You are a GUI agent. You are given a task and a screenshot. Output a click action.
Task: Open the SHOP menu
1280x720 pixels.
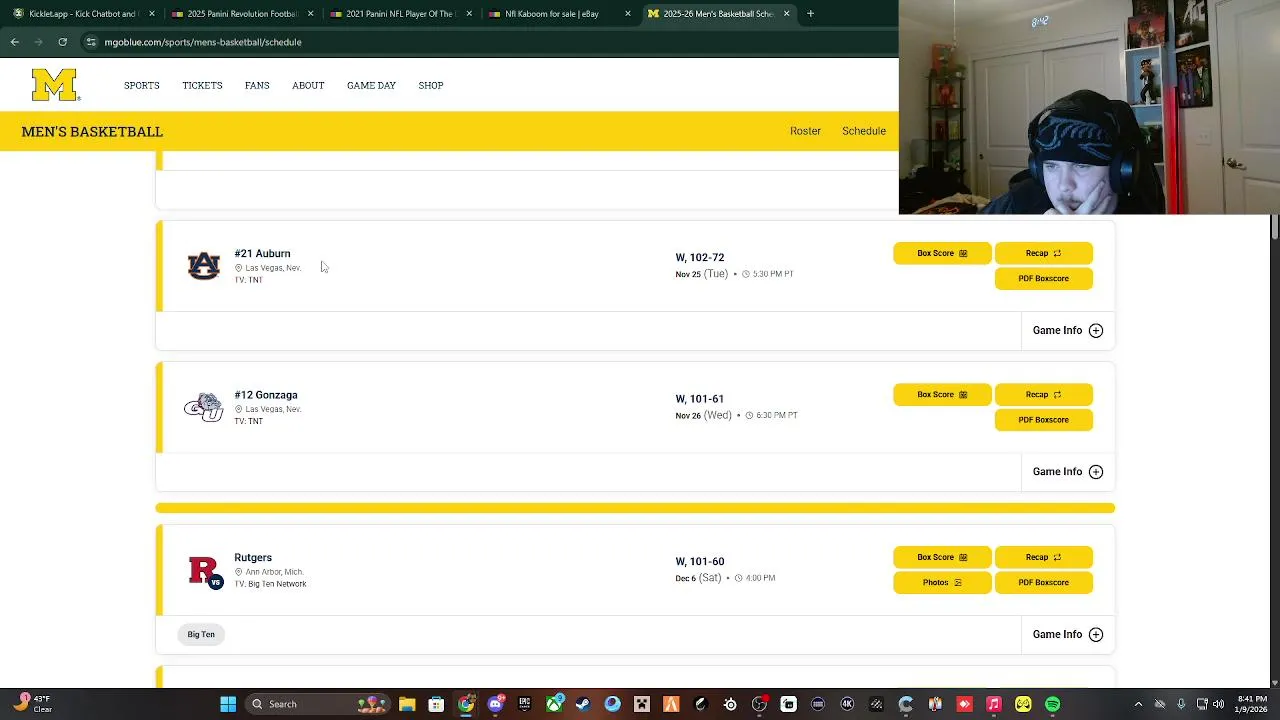click(x=431, y=85)
